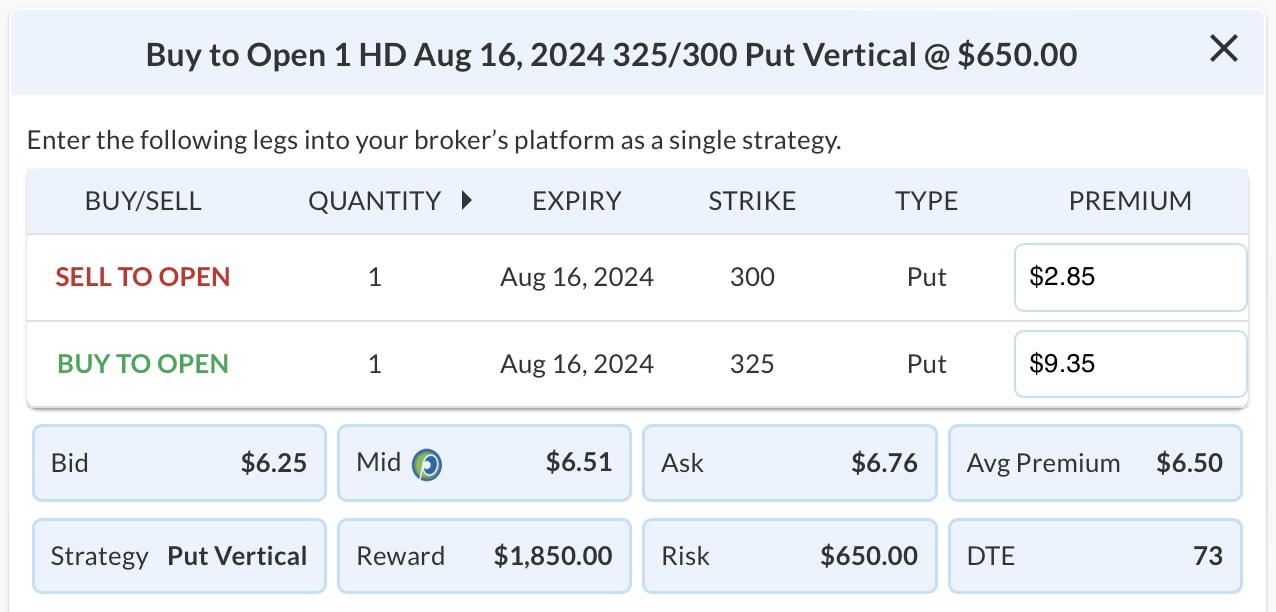Select the Mid price box
The width and height of the screenshot is (1276, 612).
(484, 463)
